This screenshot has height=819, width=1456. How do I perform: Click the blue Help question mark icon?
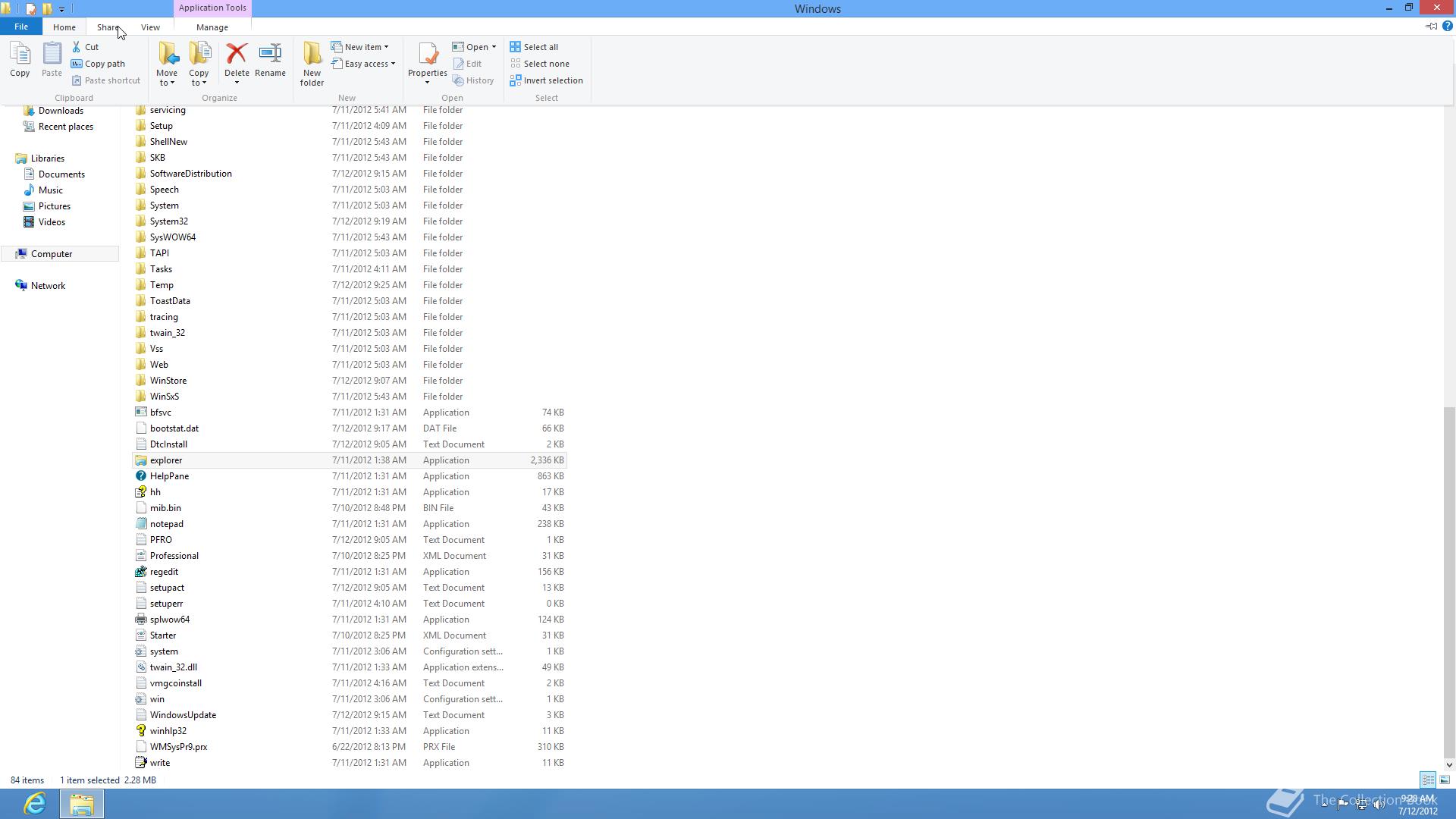(1447, 26)
